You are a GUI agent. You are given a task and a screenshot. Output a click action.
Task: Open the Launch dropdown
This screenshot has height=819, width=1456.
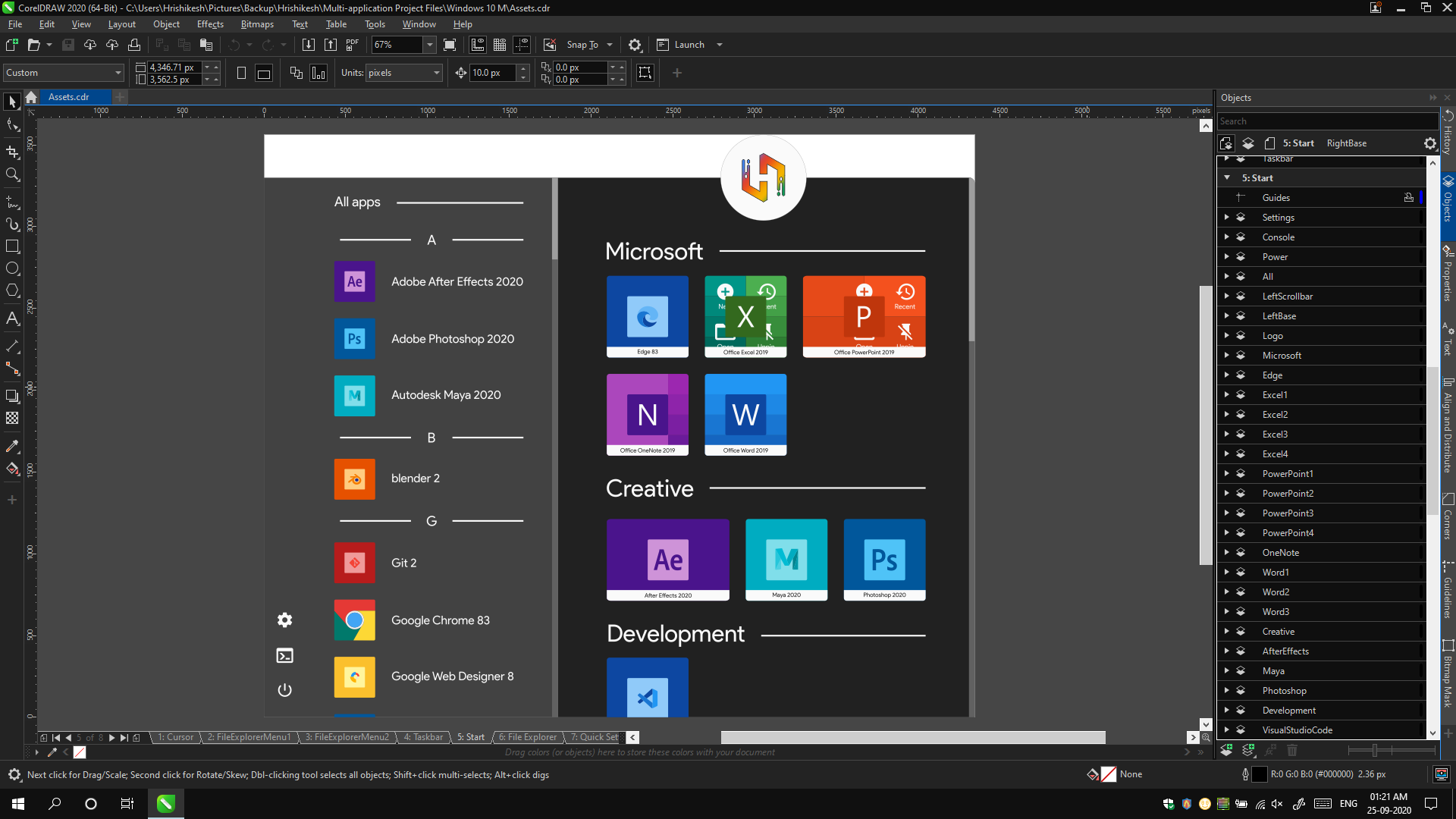click(x=720, y=45)
